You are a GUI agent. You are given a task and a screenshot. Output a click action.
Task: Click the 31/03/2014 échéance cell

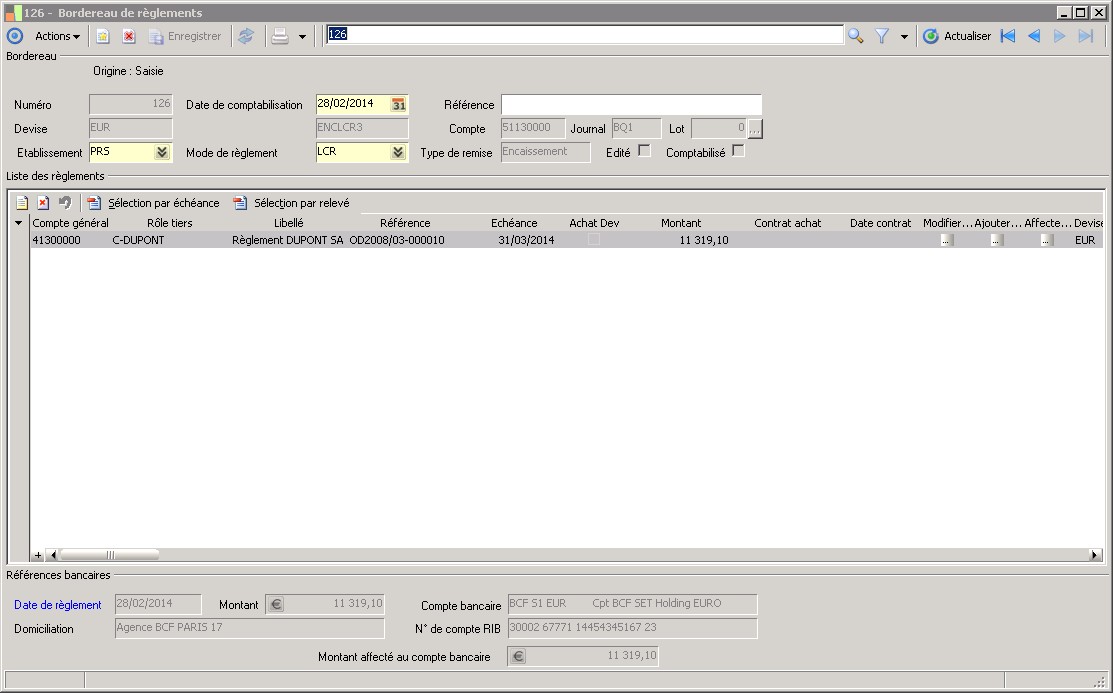pyautogui.click(x=526, y=240)
